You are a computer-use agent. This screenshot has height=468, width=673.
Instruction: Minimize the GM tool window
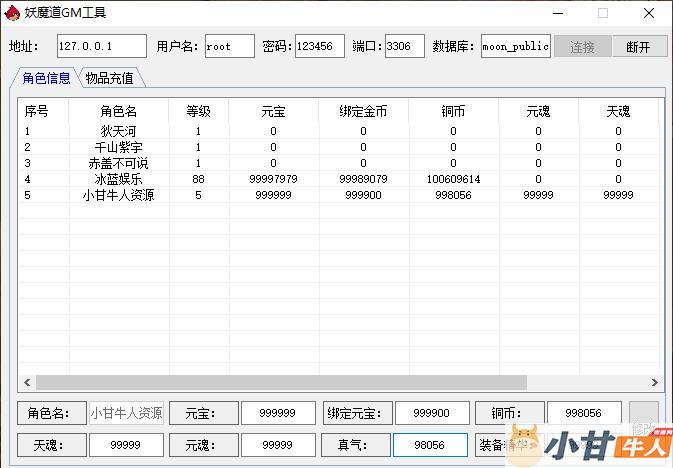(556, 13)
